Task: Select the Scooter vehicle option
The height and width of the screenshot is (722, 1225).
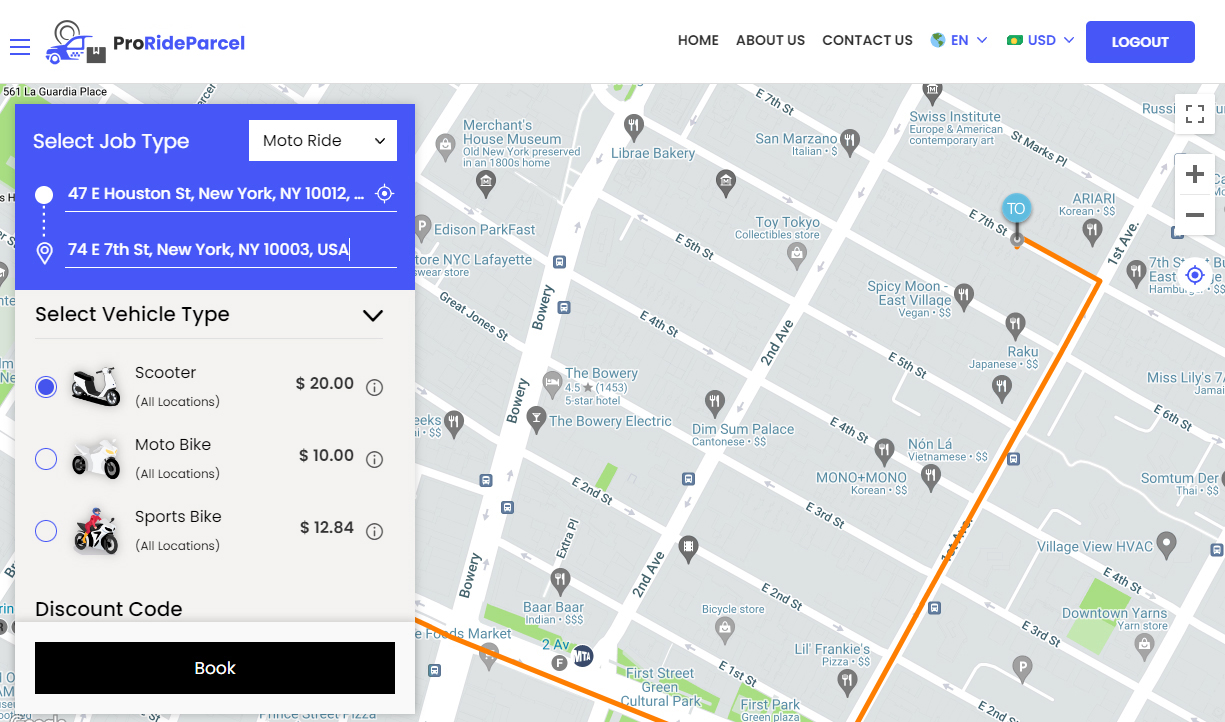Action: 46,387
